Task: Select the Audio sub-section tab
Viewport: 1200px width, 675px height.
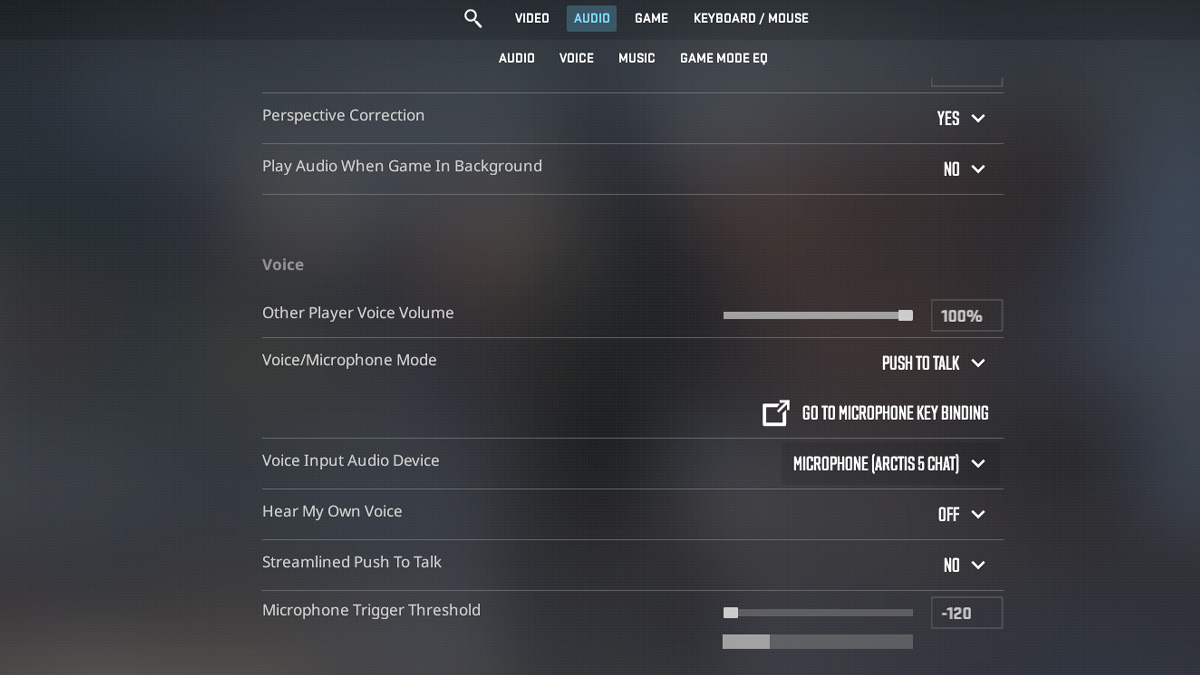Action: pos(516,58)
